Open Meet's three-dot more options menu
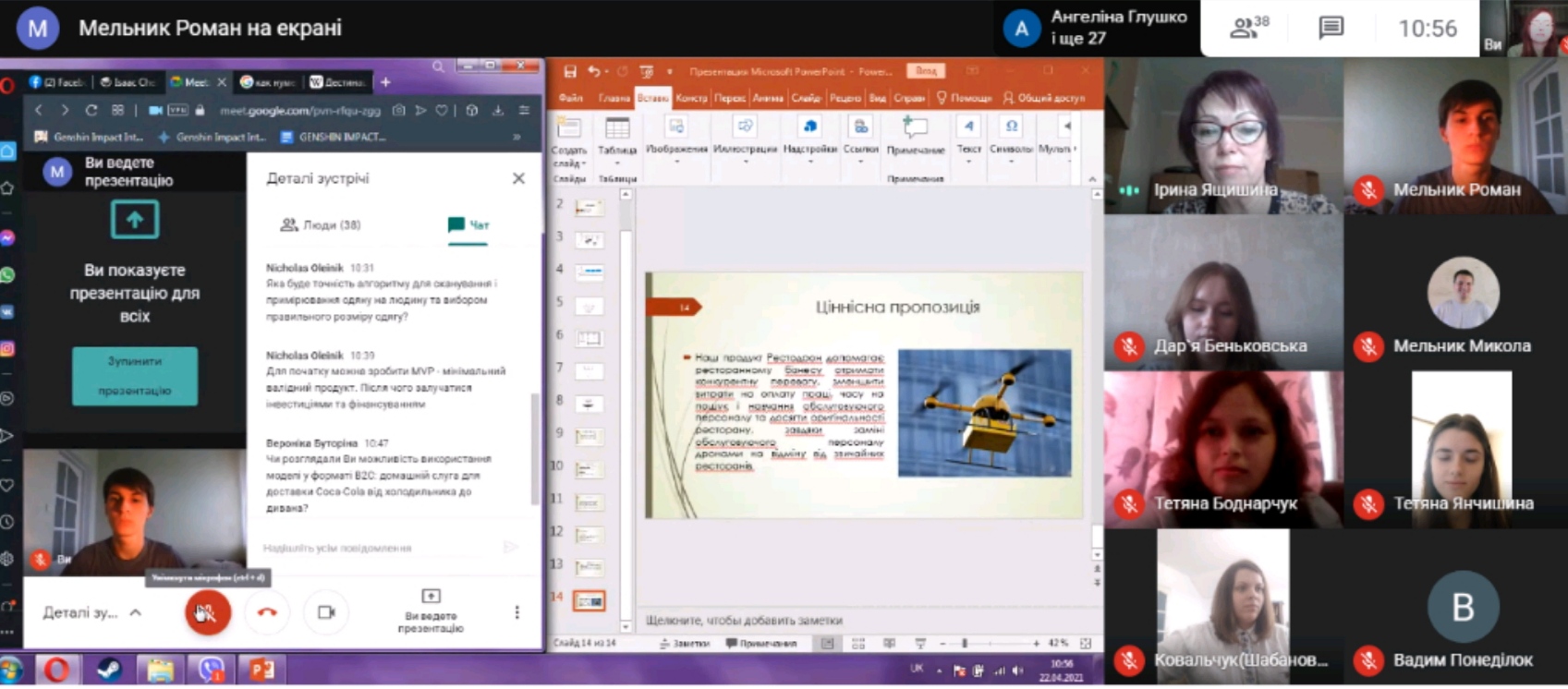Viewport: 1568px width, 689px height. point(517,612)
